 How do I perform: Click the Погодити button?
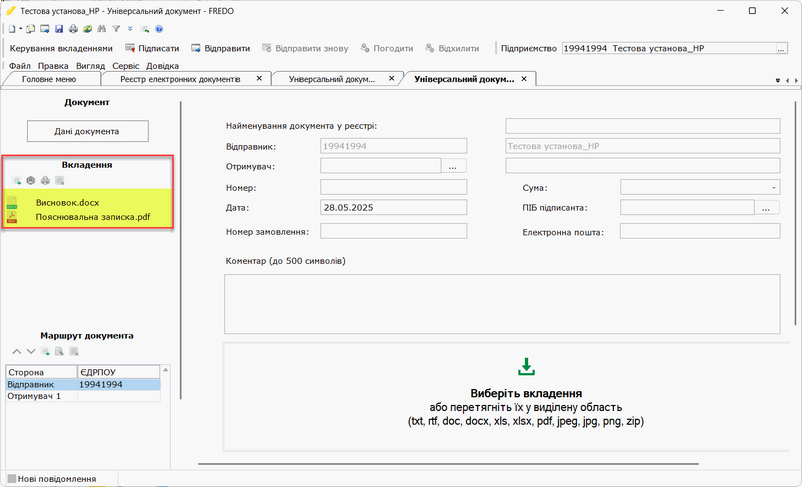click(387, 49)
